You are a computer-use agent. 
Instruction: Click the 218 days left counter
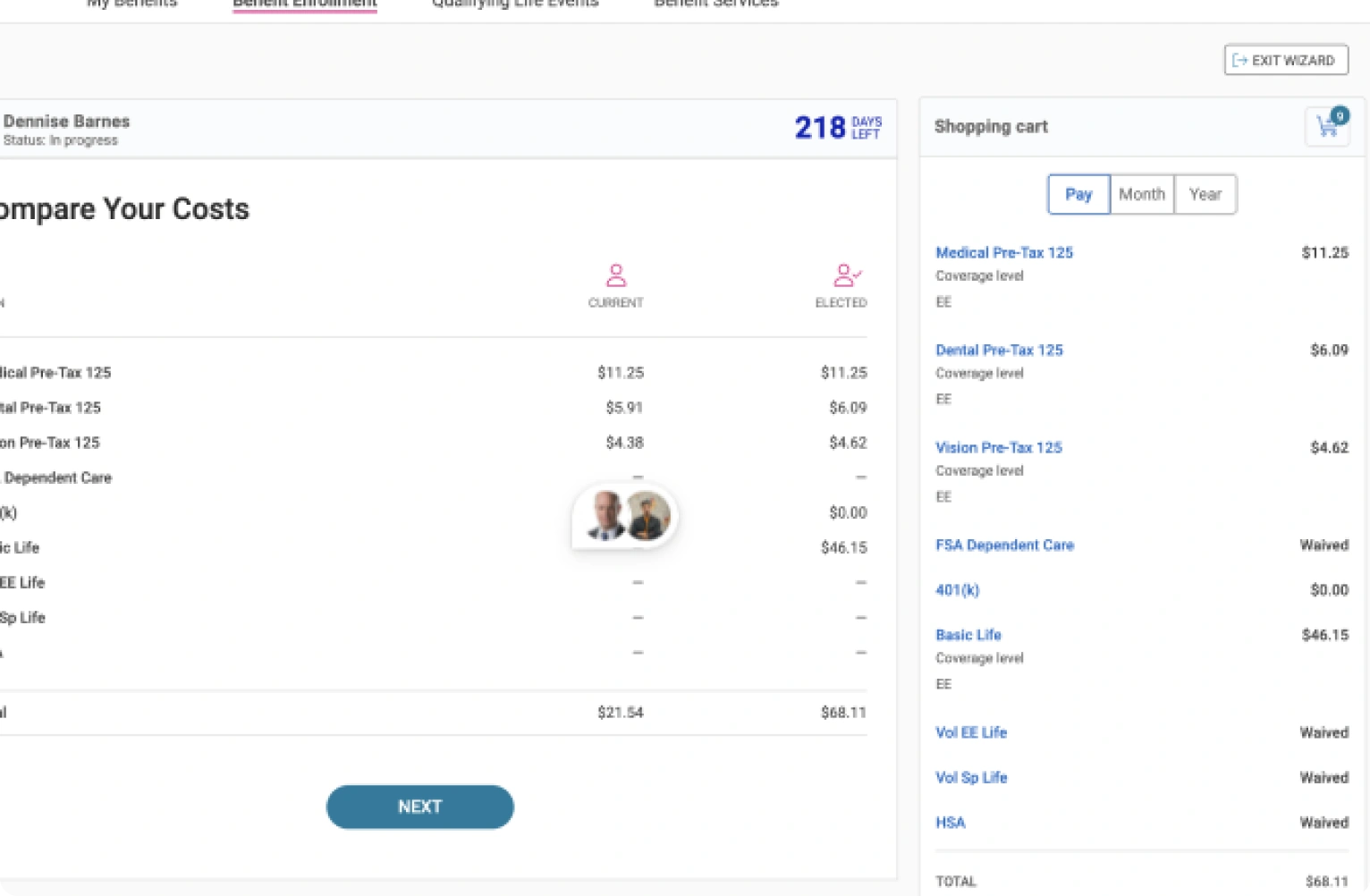point(838,127)
